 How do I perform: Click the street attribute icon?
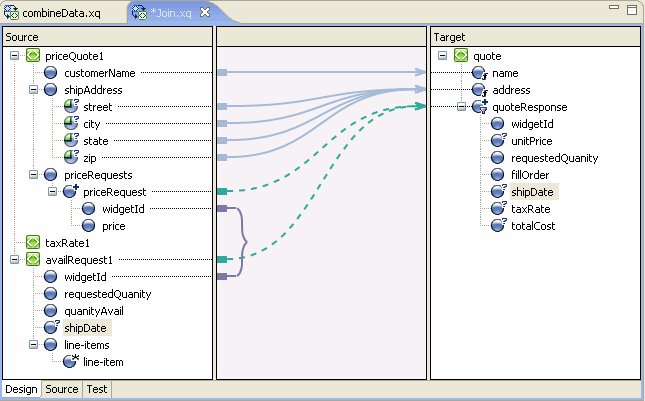pyautogui.click(x=70, y=107)
